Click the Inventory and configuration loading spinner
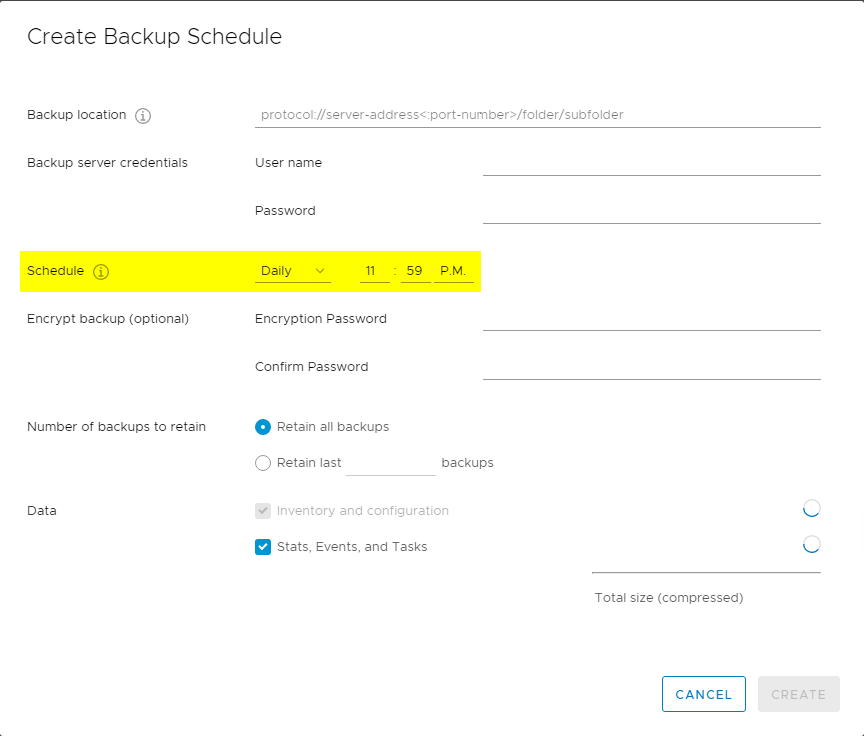864x736 pixels. click(x=811, y=508)
